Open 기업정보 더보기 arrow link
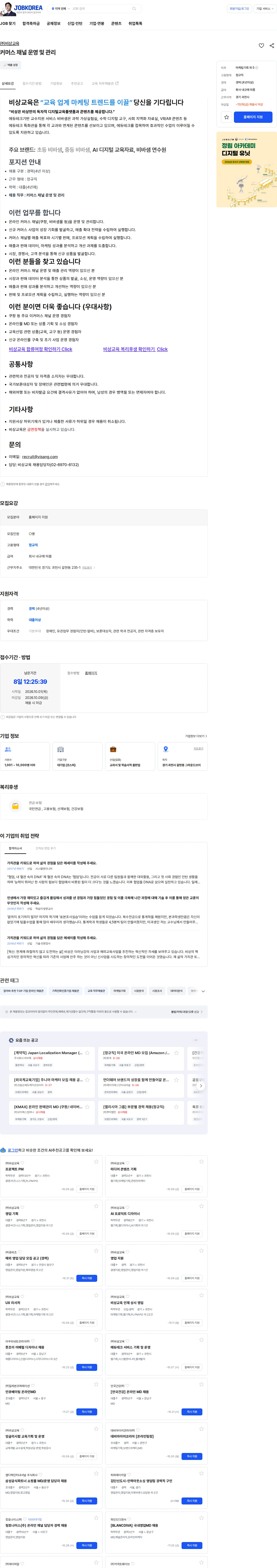The width and height of the screenshot is (277, 1568). tap(196, 736)
